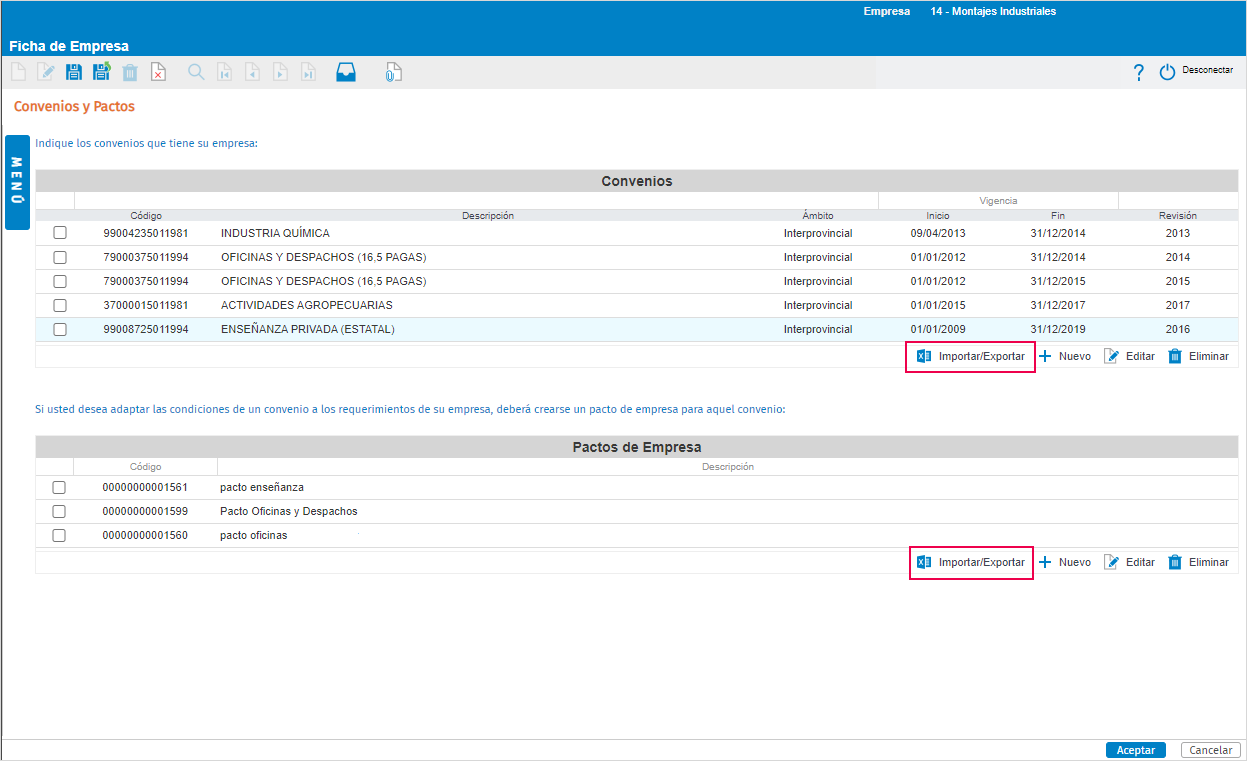
Task: Click the Descripción header in Pactos de Empresa
Action: [728, 467]
